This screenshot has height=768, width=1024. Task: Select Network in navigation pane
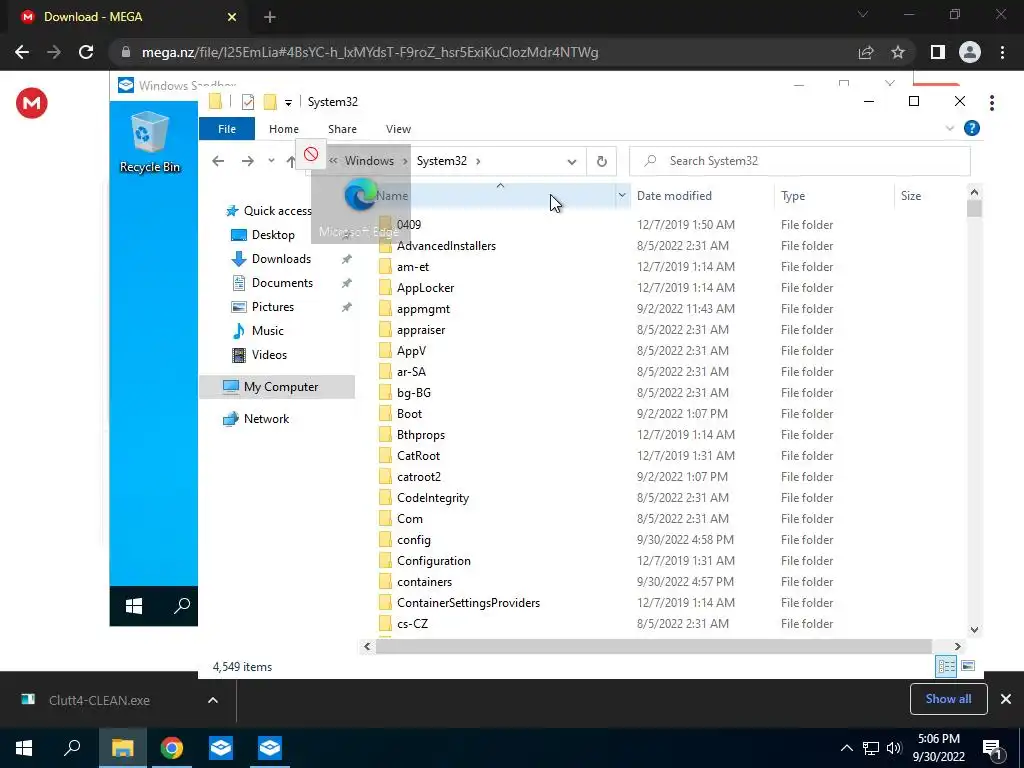266,419
